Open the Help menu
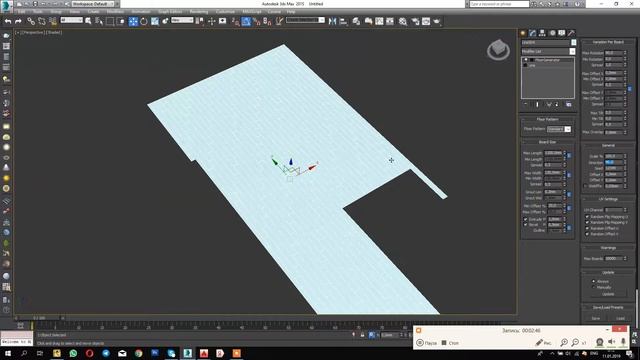 (291, 12)
